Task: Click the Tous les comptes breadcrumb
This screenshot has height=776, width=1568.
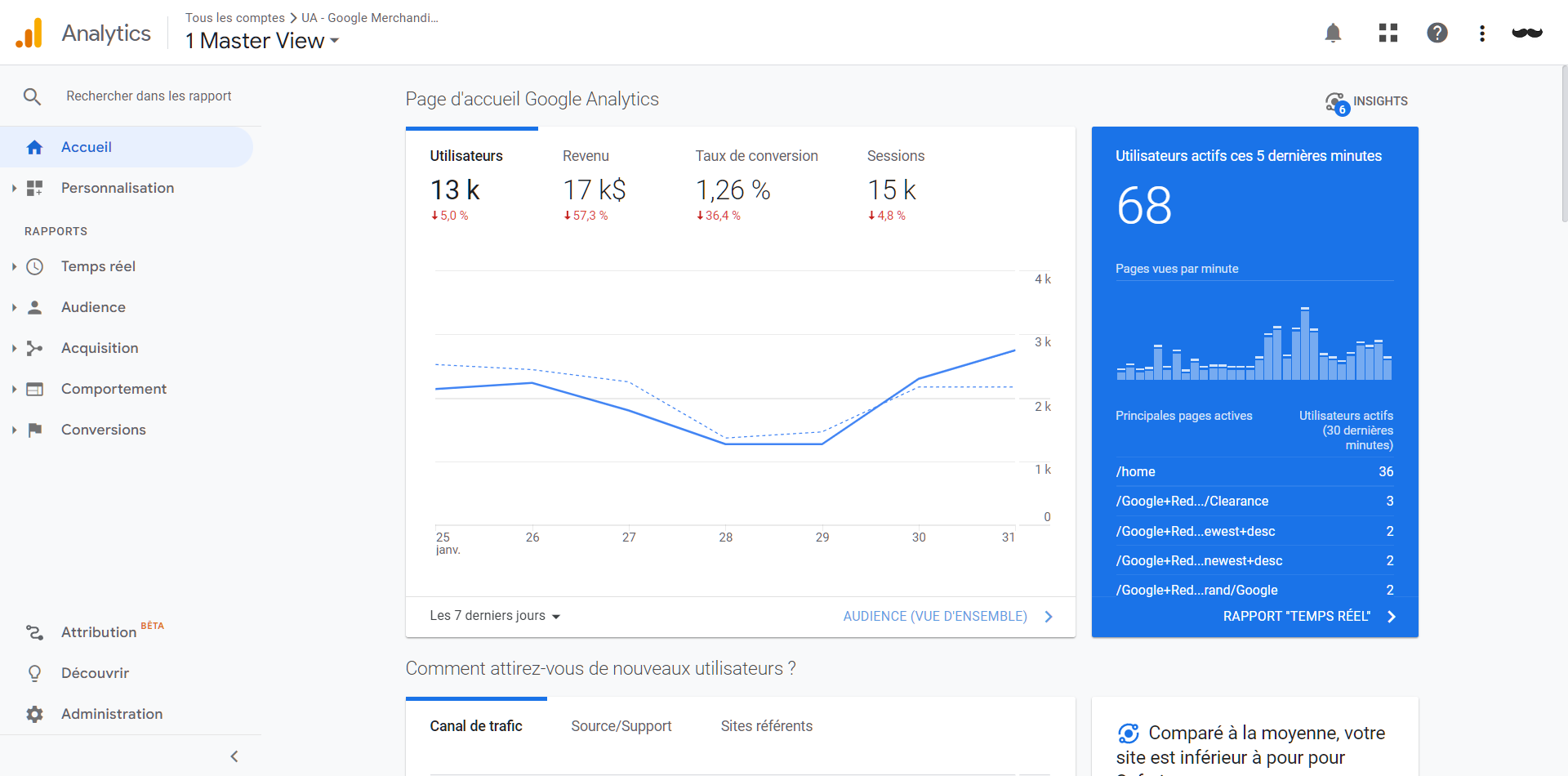Action: pyautogui.click(x=235, y=18)
